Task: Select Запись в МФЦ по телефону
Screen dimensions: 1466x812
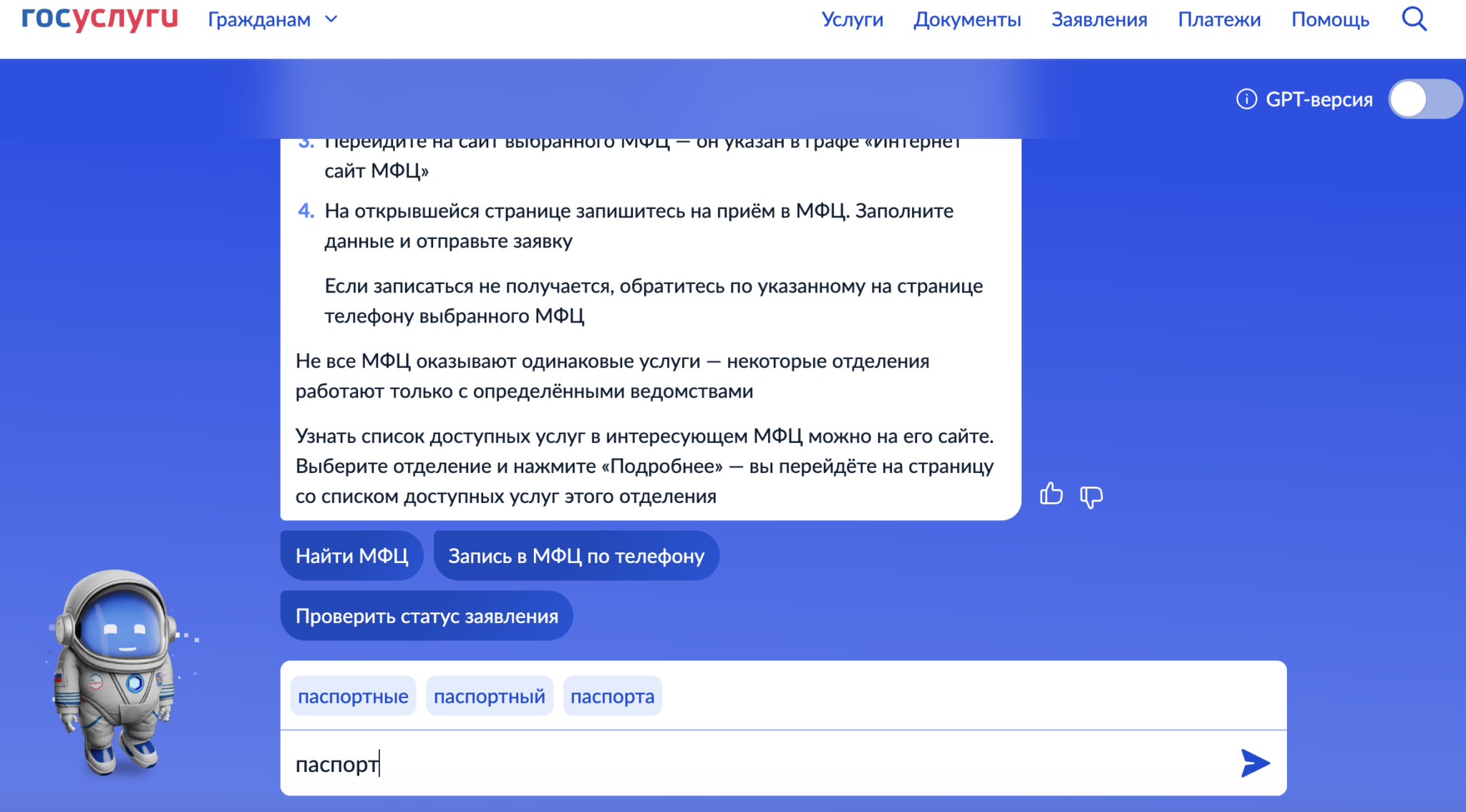Action: click(x=576, y=556)
